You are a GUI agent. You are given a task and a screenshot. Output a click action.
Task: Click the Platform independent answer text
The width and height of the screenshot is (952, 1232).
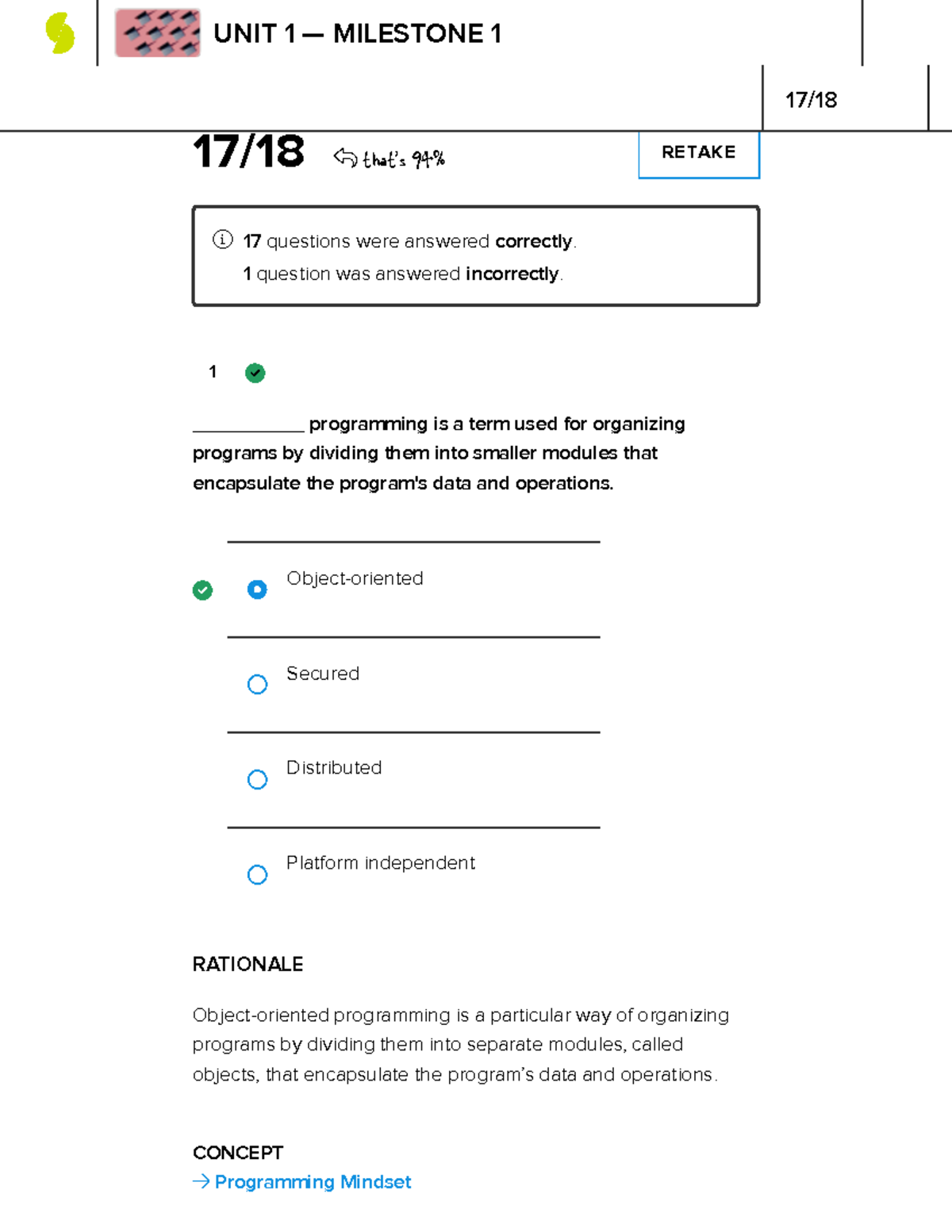coord(381,863)
